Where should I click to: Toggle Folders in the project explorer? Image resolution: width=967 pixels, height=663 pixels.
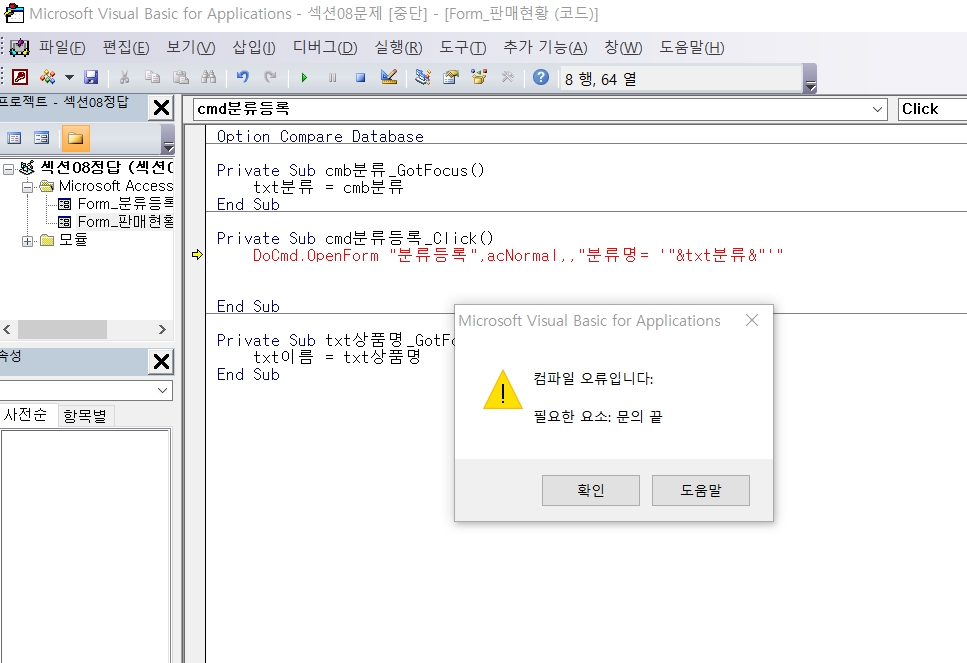[75, 138]
